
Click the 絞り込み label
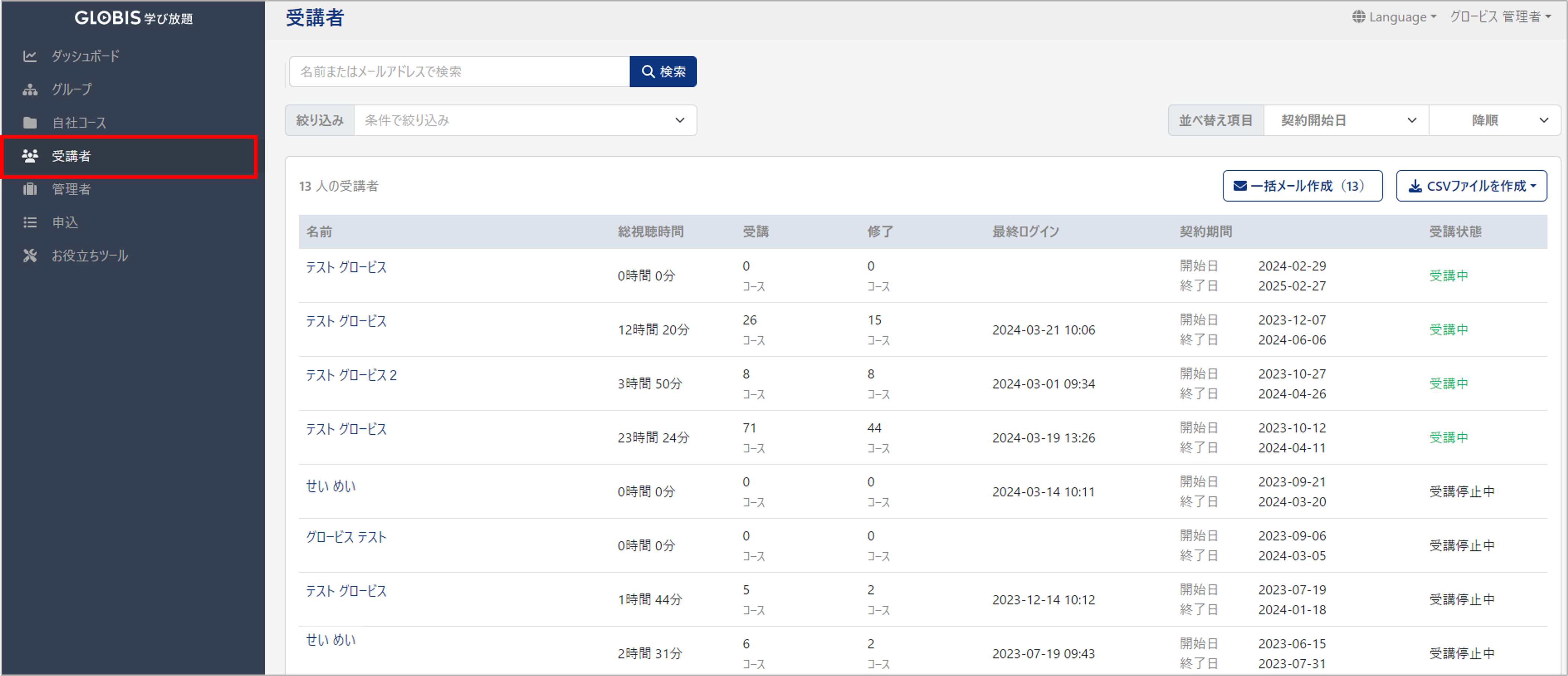click(320, 120)
